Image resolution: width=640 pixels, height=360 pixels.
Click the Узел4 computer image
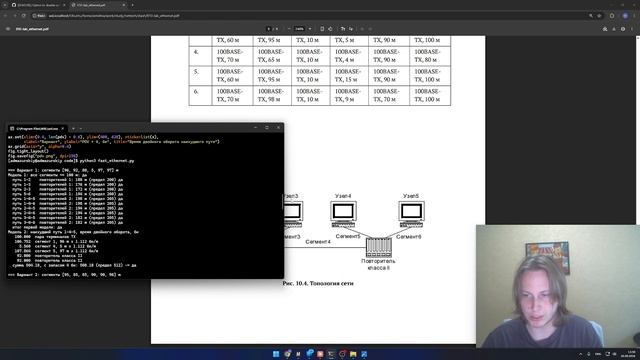pyautogui.click(x=343, y=214)
